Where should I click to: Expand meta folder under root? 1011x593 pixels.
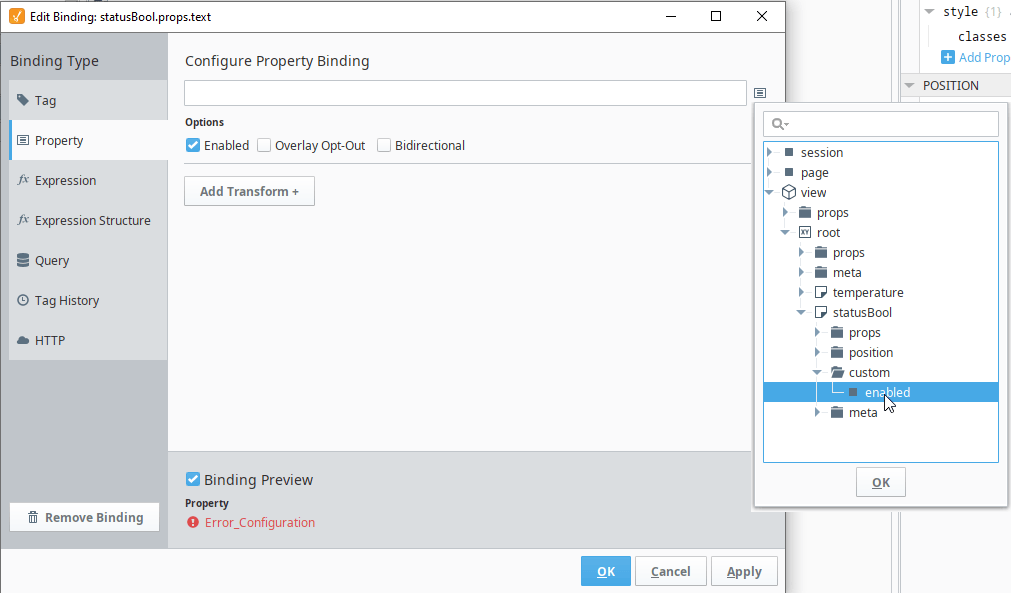coord(801,272)
